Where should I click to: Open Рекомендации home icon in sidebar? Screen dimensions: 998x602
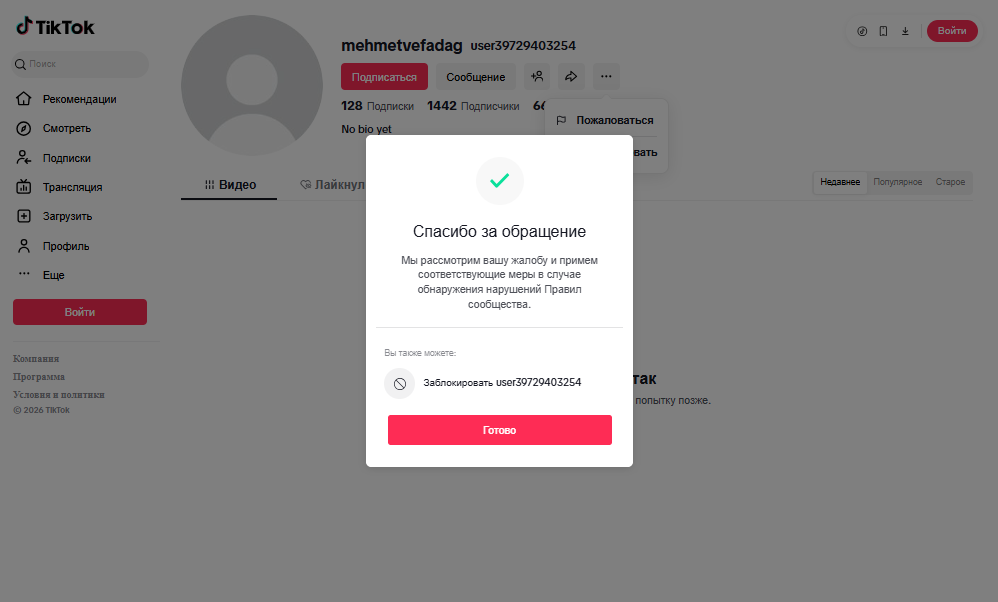tap(24, 99)
